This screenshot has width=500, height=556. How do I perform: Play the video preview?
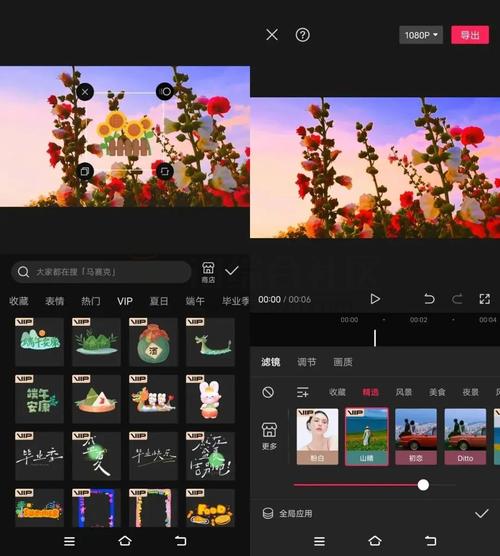[375, 299]
